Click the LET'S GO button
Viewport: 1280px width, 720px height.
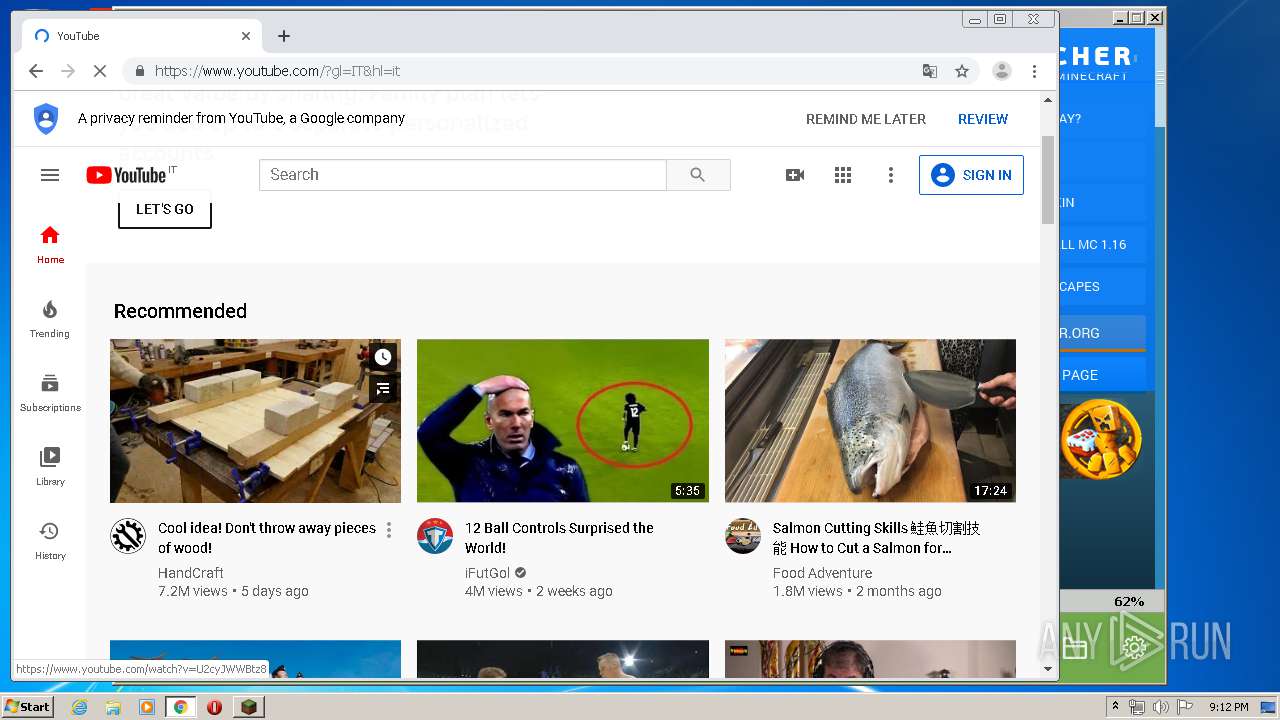point(165,209)
